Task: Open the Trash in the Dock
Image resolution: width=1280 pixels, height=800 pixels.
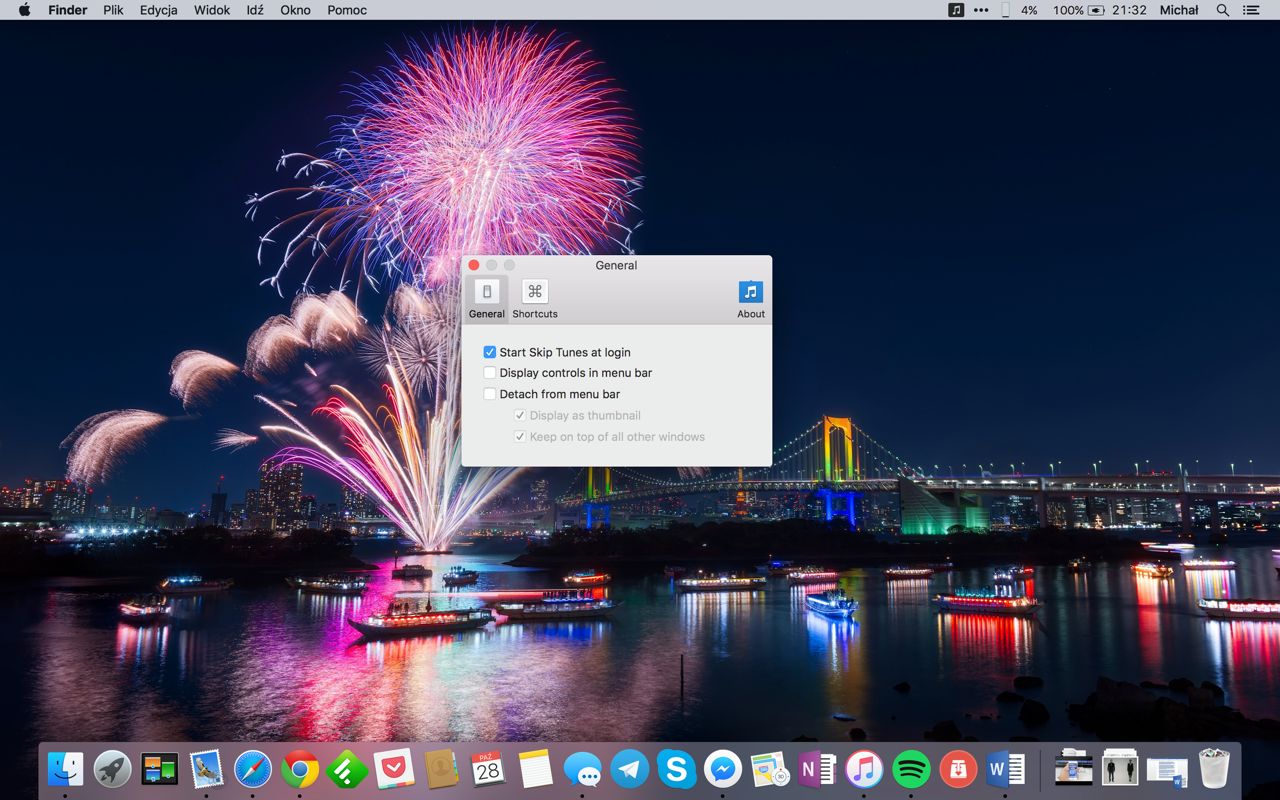Action: 1214,769
